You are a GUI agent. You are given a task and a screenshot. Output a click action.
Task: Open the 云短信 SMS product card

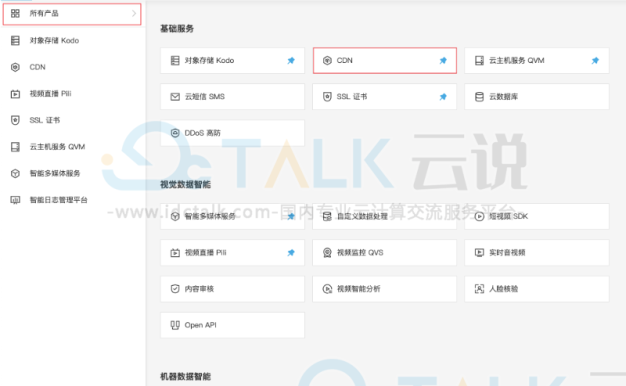pos(232,97)
